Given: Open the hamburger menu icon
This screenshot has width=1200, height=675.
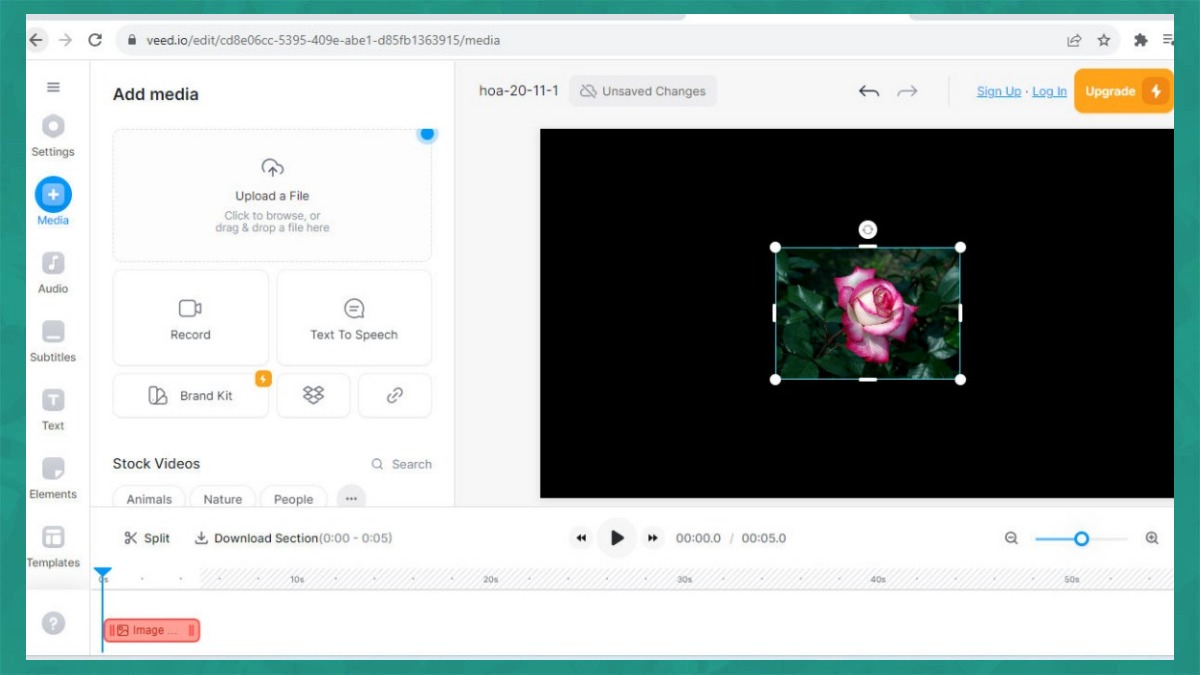Looking at the screenshot, I should click(x=53, y=87).
